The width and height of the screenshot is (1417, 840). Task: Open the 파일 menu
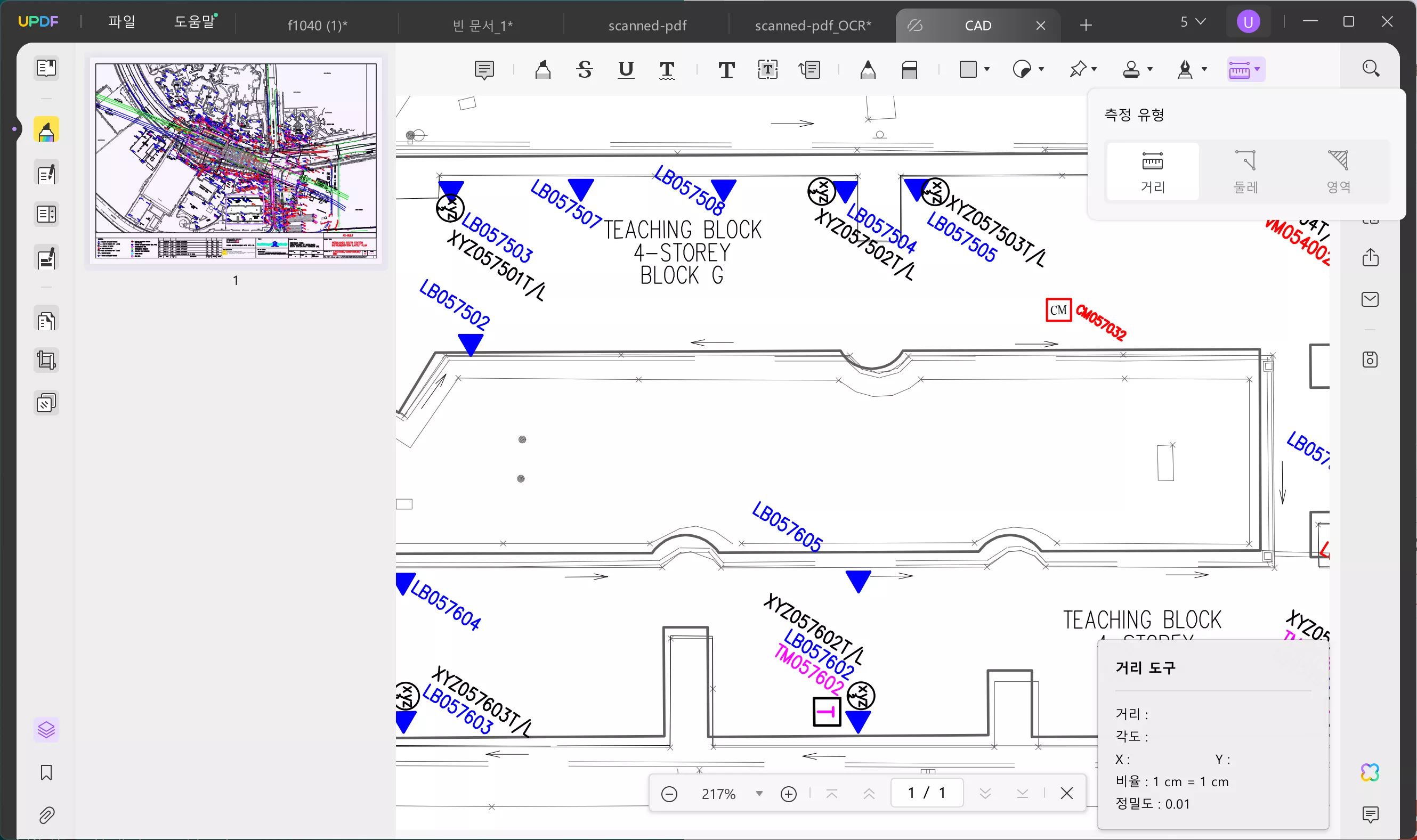(x=122, y=21)
